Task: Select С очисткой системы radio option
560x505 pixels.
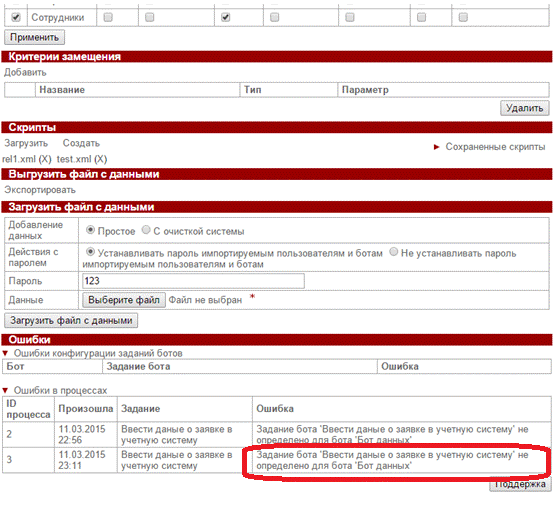Action: [x=146, y=230]
